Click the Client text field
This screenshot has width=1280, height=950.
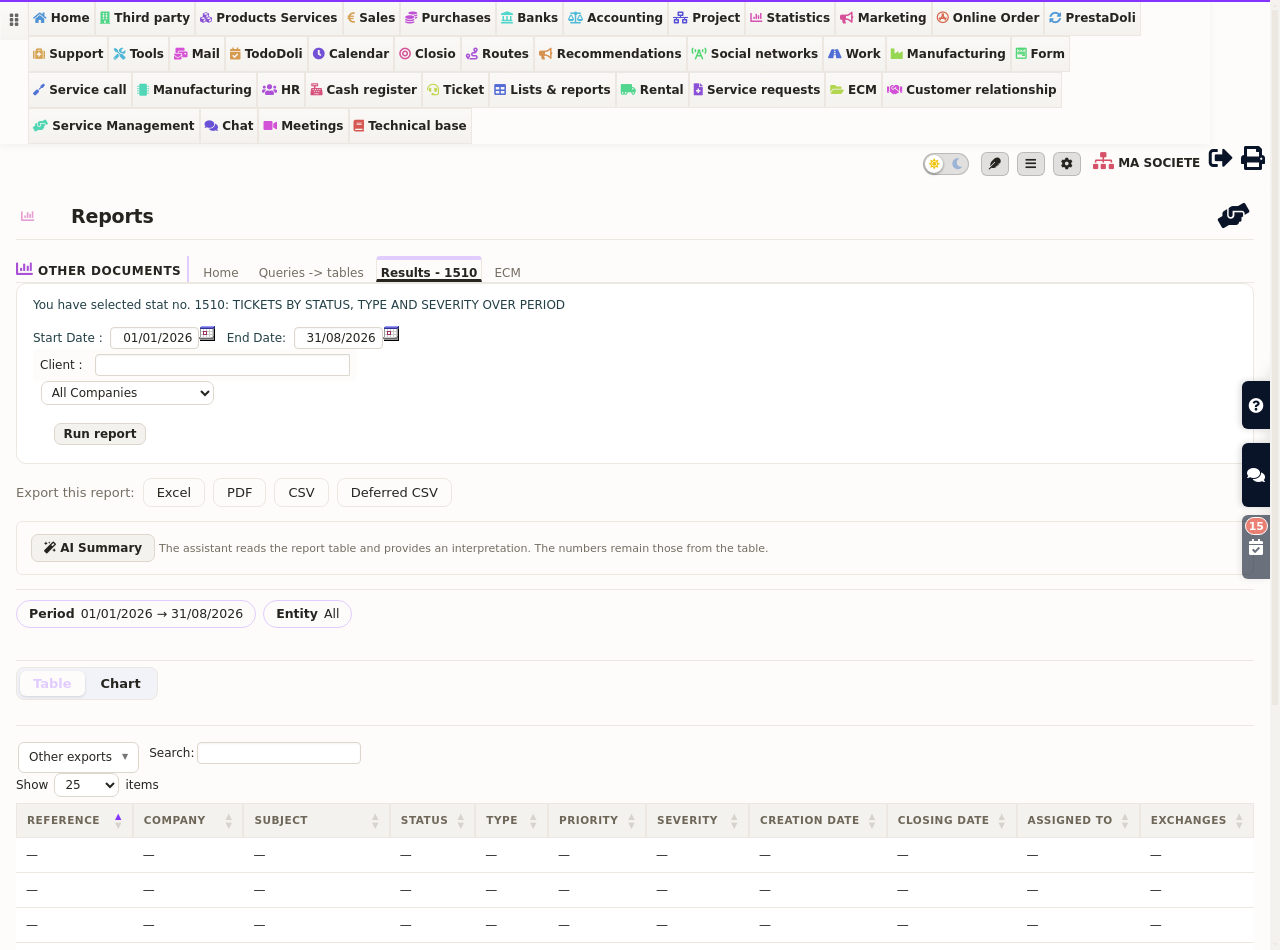222,365
